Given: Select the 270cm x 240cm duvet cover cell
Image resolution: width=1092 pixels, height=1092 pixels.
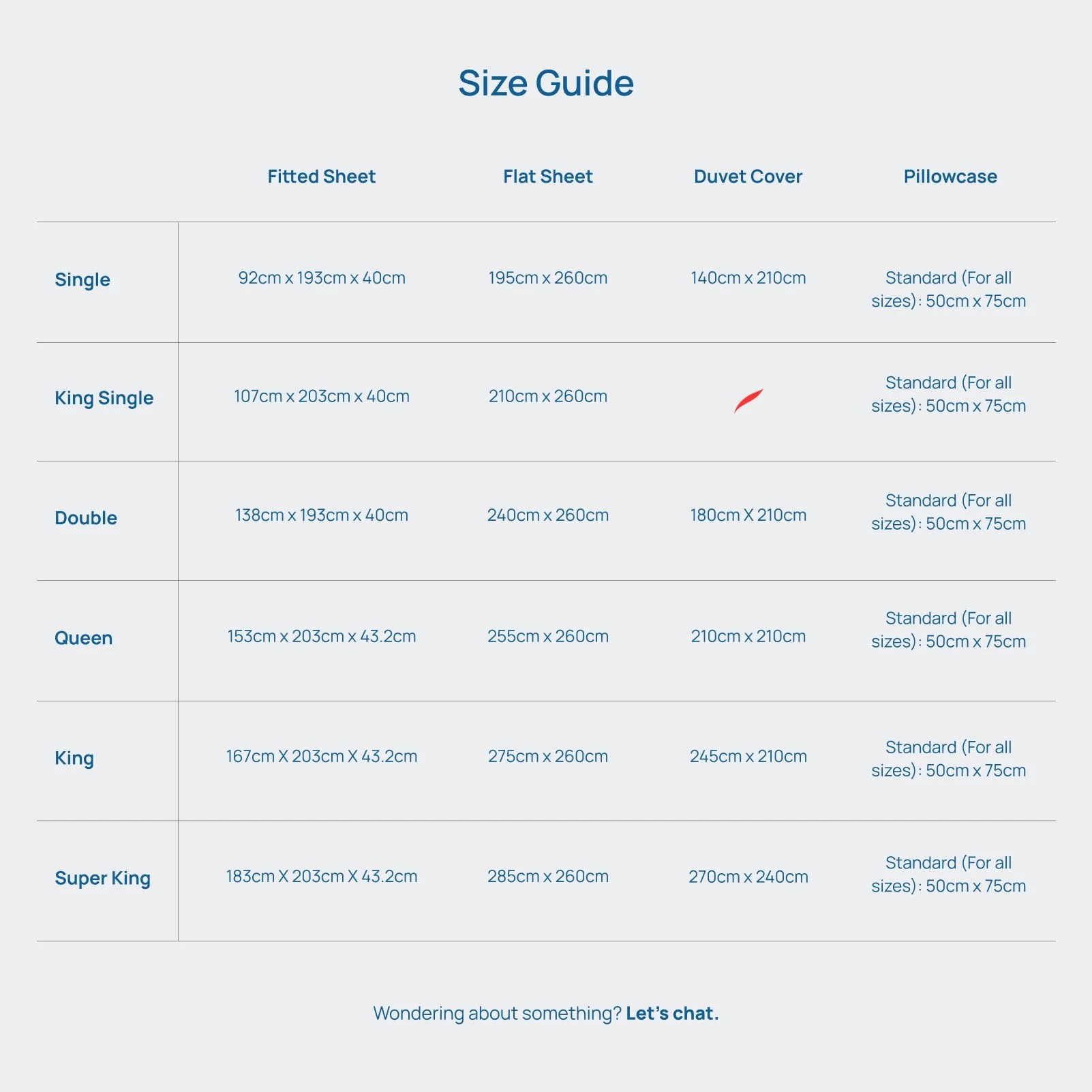Looking at the screenshot, I should 748,877.
